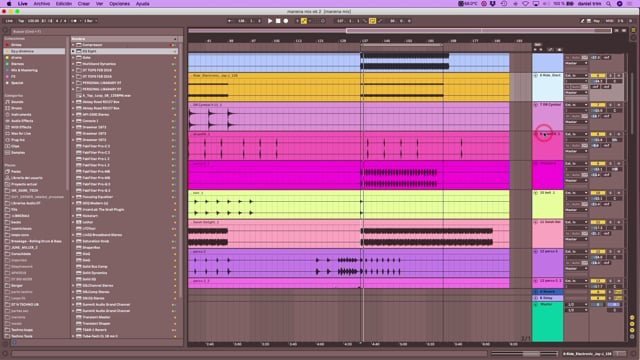
Task: Toggle track activator of 7 DR Cymbal
Action: (598, 105)
